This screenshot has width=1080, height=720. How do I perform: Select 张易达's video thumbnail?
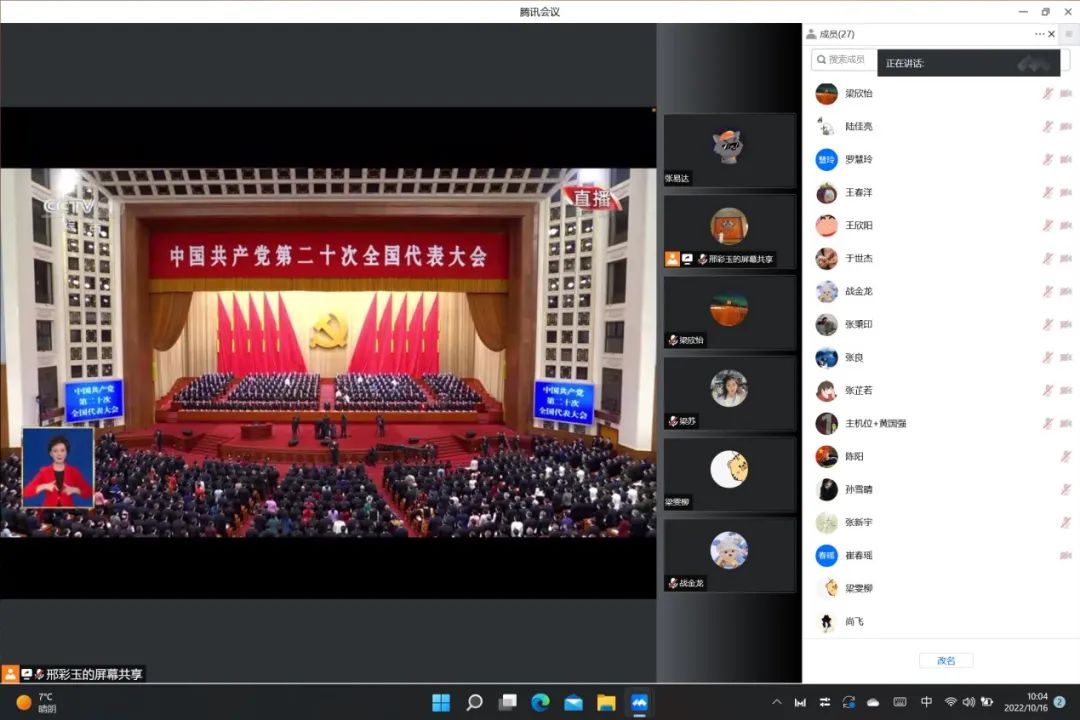click(729, 149)
